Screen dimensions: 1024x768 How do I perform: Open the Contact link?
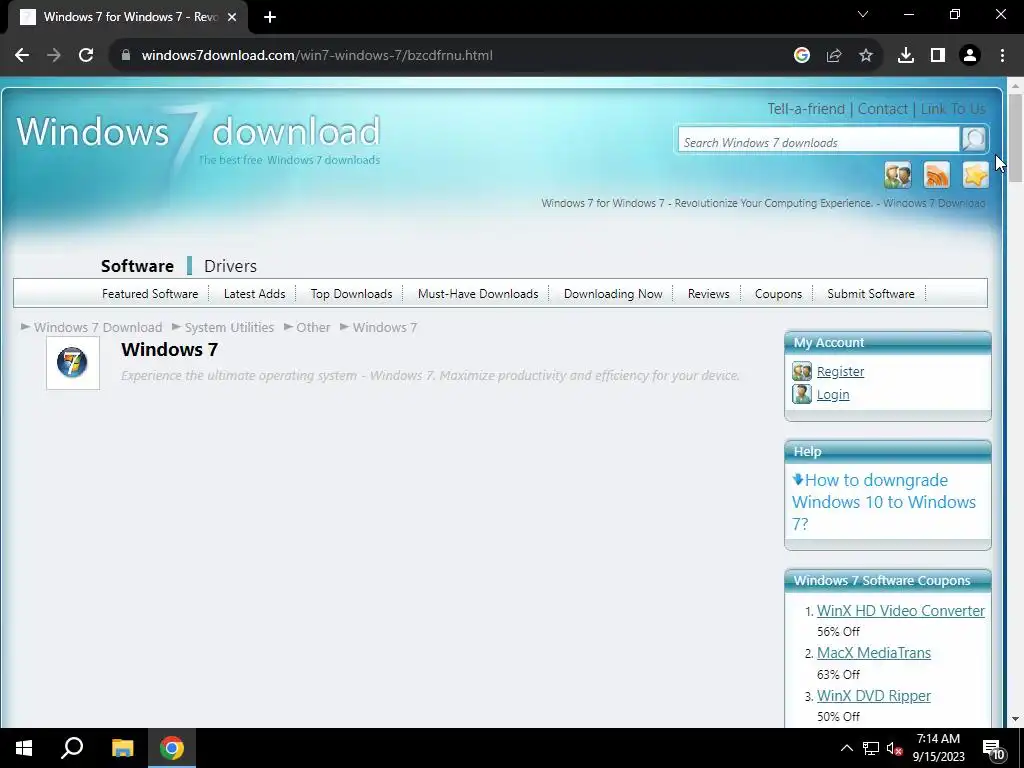point(882,109)
